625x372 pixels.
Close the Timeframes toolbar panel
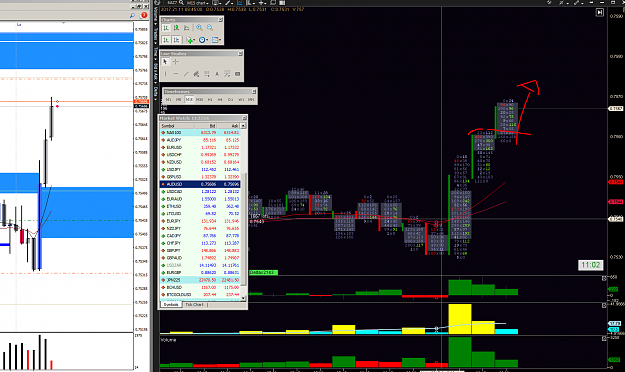[254, 91]
